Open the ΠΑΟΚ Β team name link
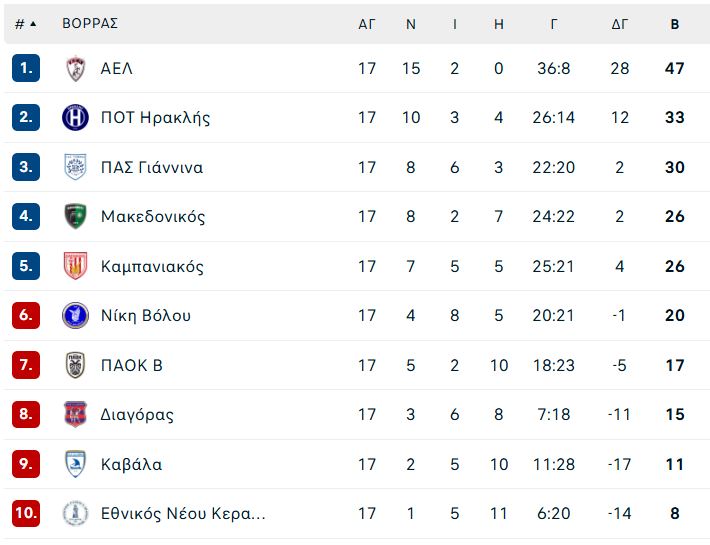This screenshot has width=710, height=545. coord(131,365)
